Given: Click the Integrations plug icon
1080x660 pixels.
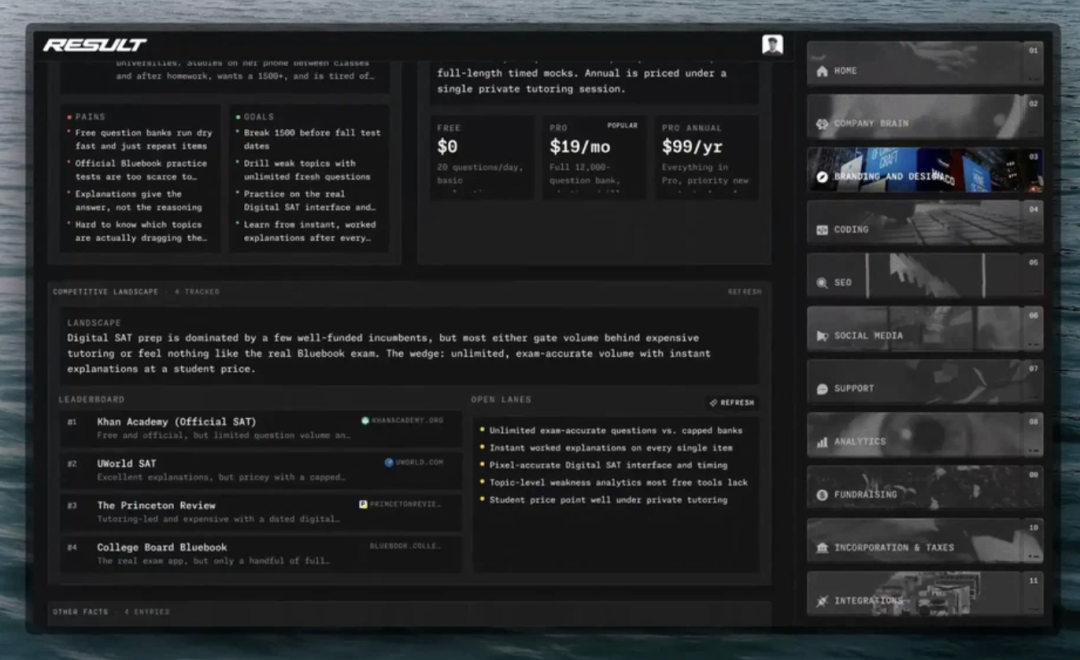Looking at the screenshot, I should pos(822,601).
